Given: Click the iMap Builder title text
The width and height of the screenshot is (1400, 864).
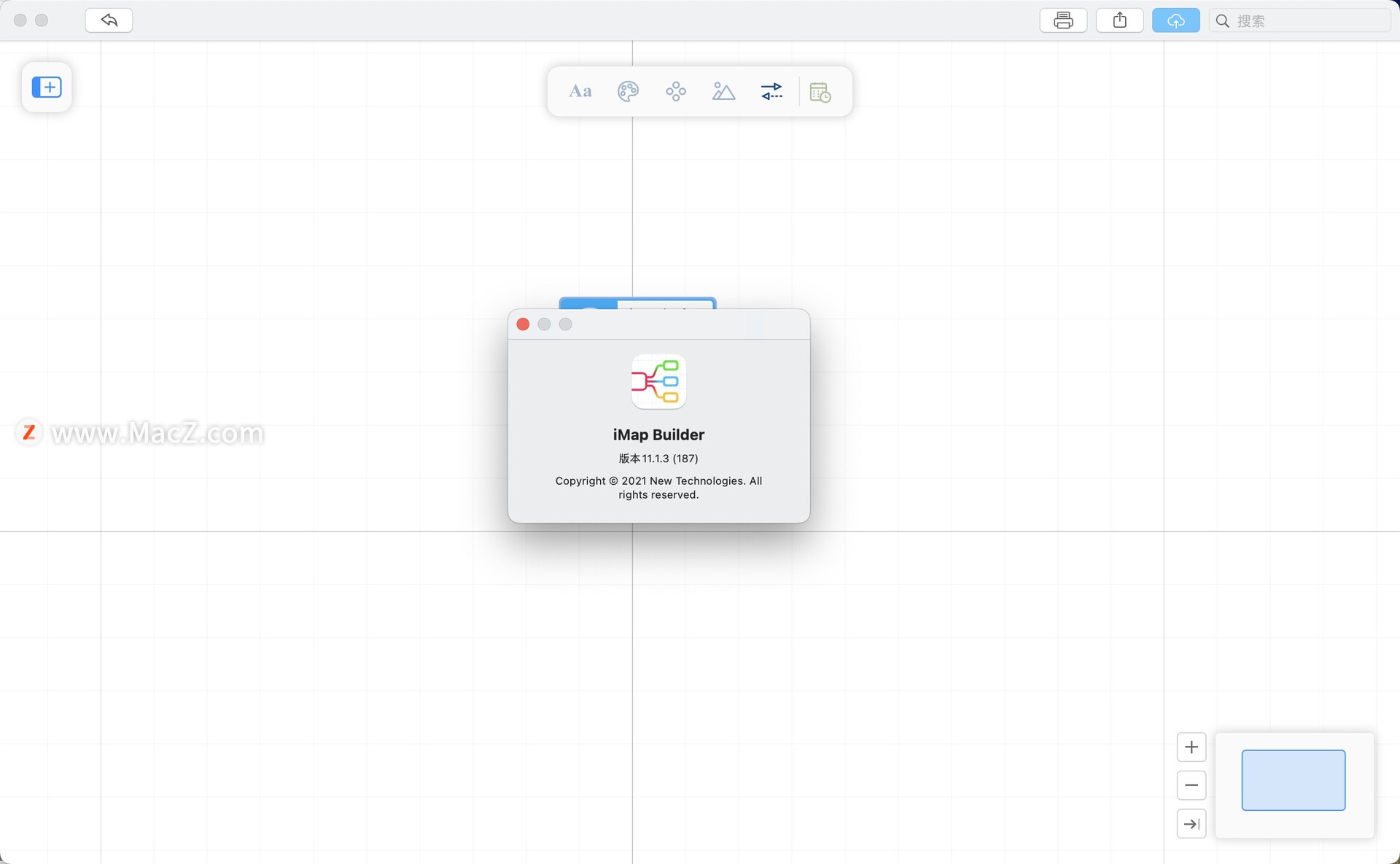Looking at the screenshot, I should tap(658, 435).
